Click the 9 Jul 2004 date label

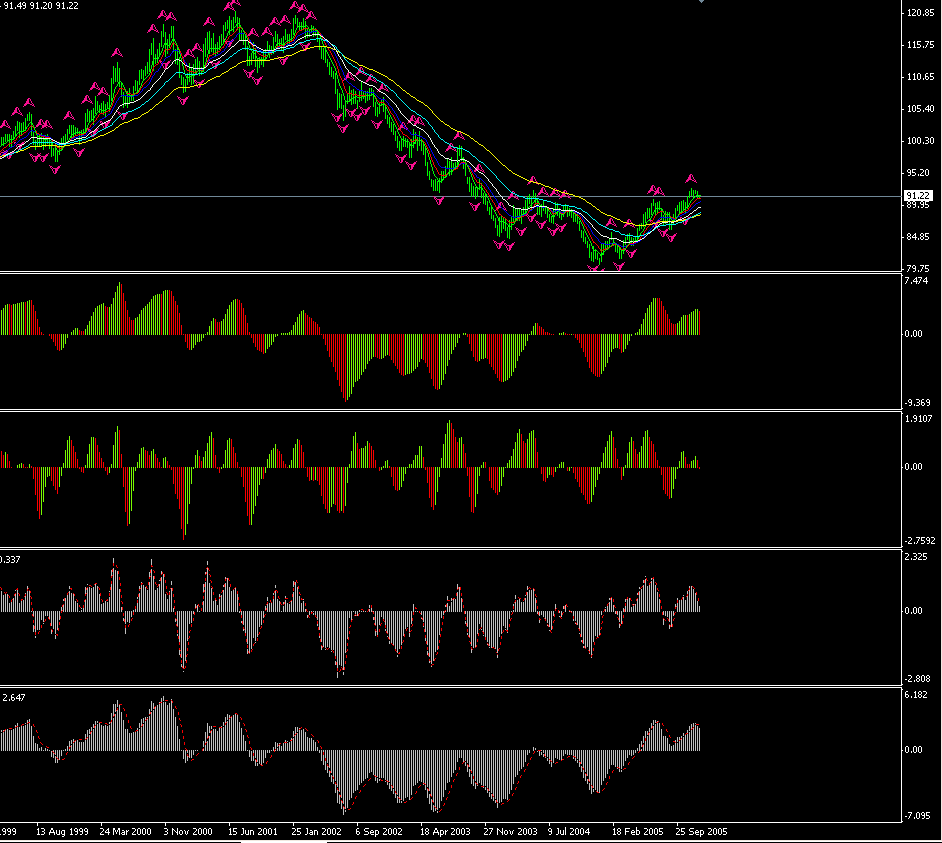(x=569, y=832)
